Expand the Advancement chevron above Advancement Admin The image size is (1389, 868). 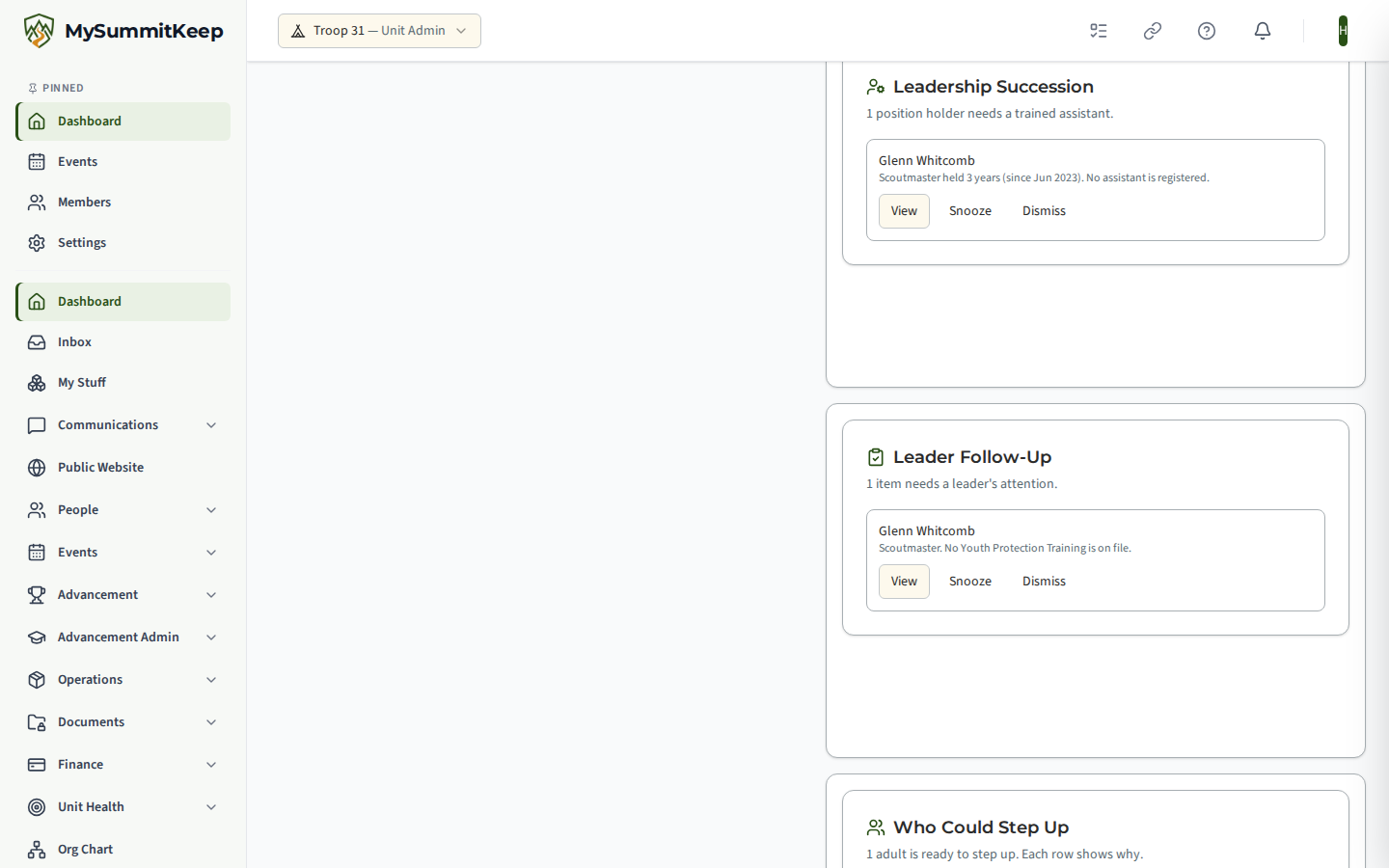click(x=211, y=595)
